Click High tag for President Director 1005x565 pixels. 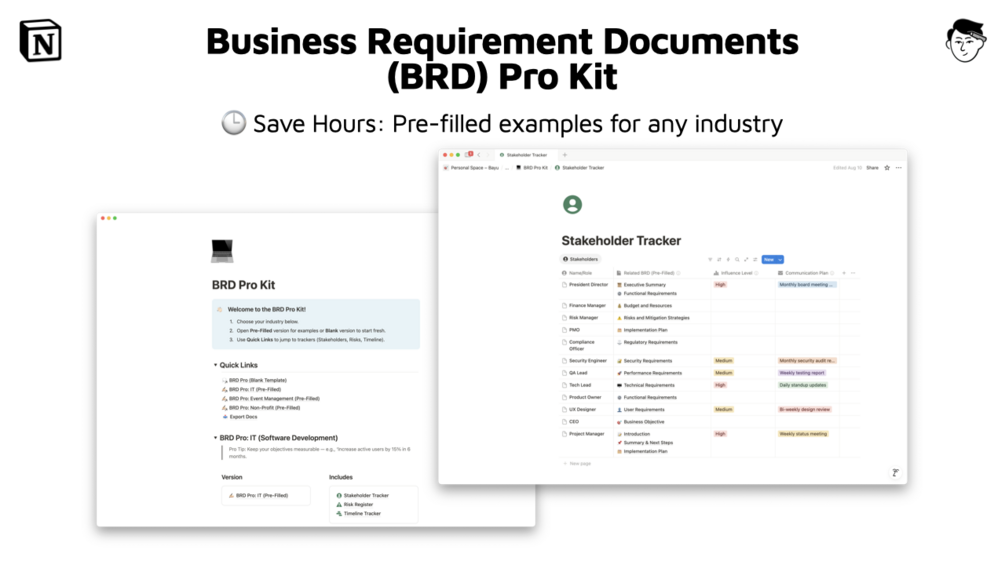[720, 284]
